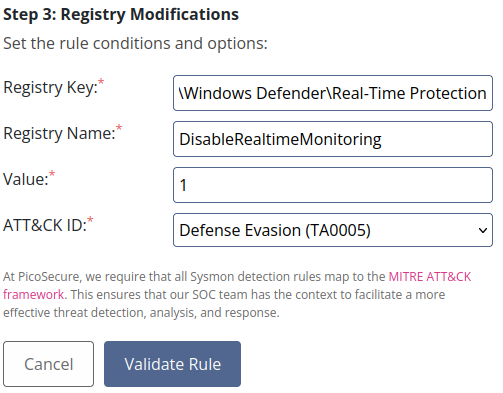Viewport: 503px width, 393px height.
Task: Click the Validate Rule button
Action: coord(172,364)
